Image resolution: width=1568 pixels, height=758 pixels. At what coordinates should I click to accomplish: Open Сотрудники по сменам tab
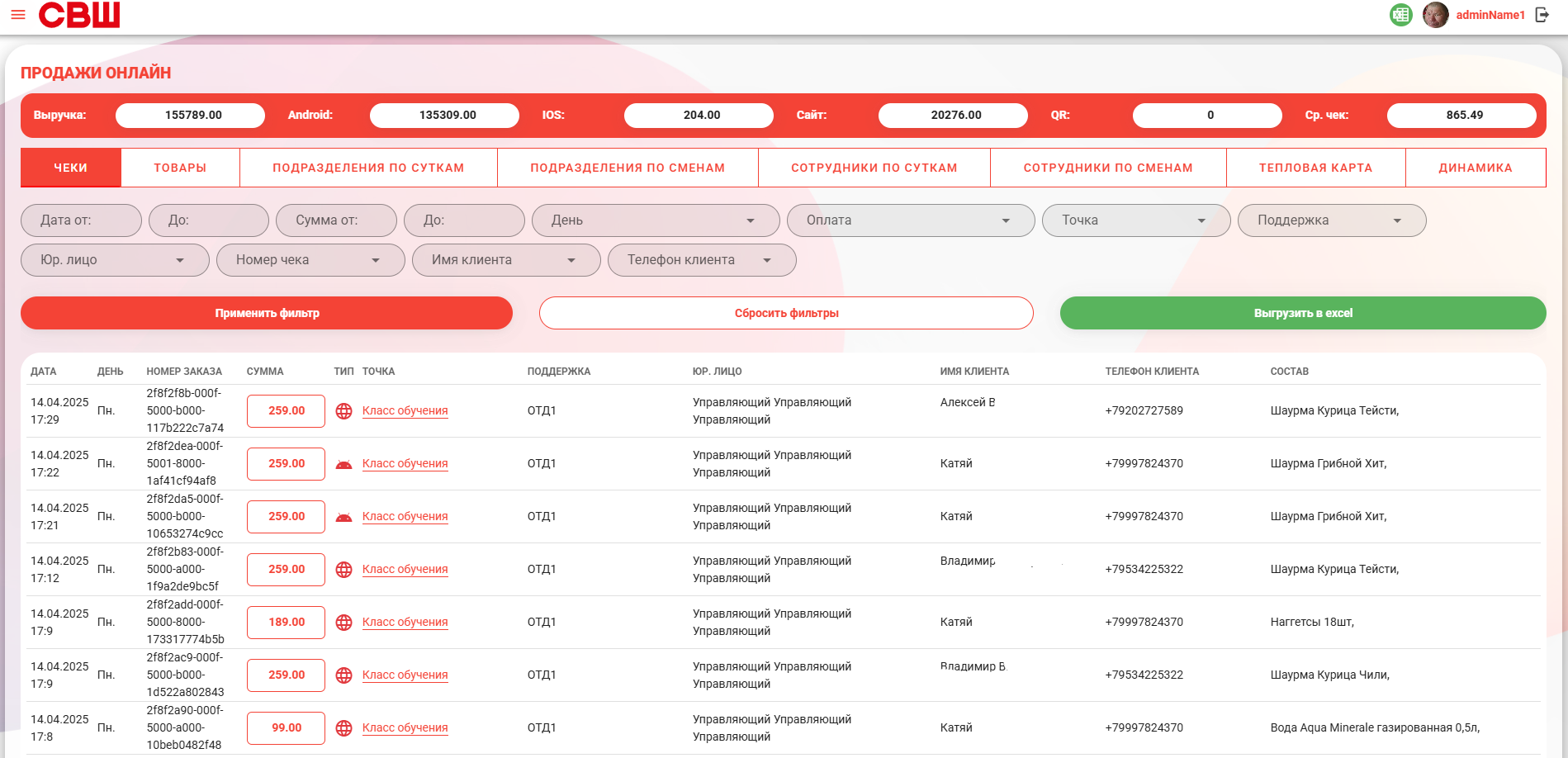tap(1108, 168)
